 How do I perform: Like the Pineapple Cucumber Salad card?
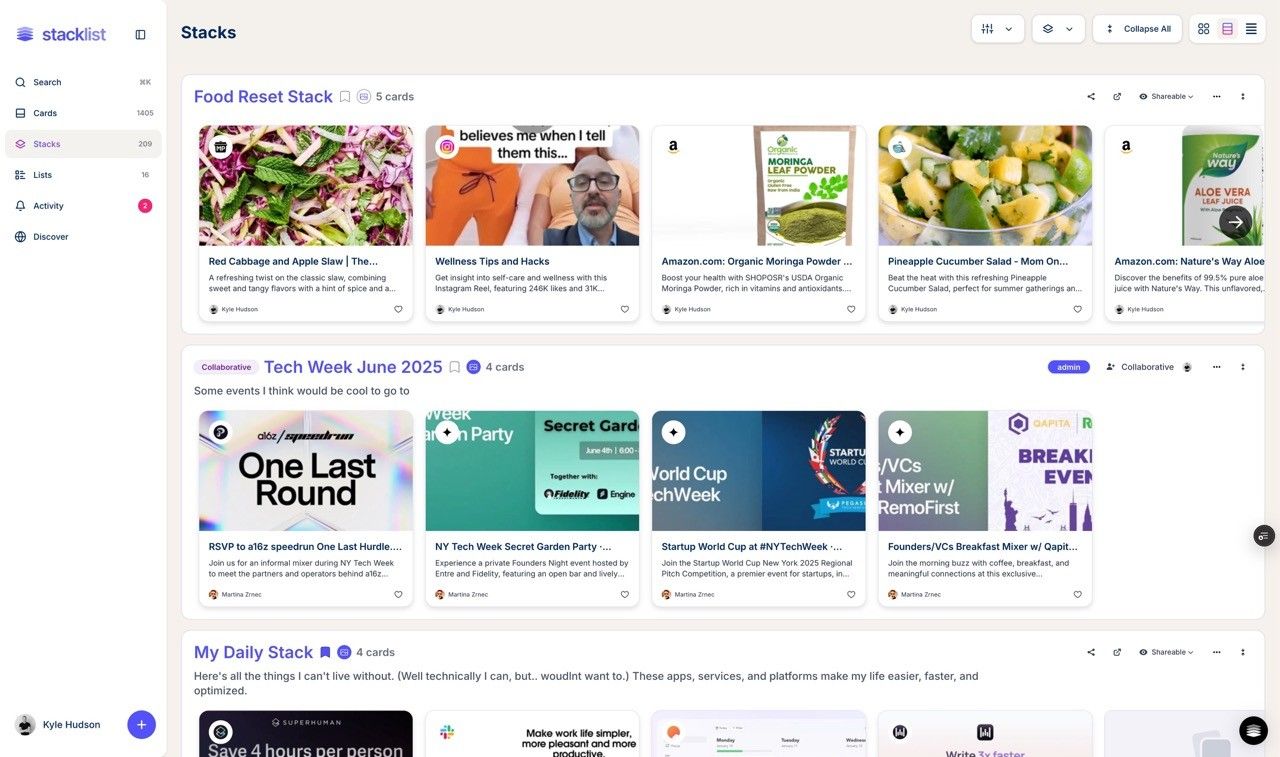(x=1078, y=309)
